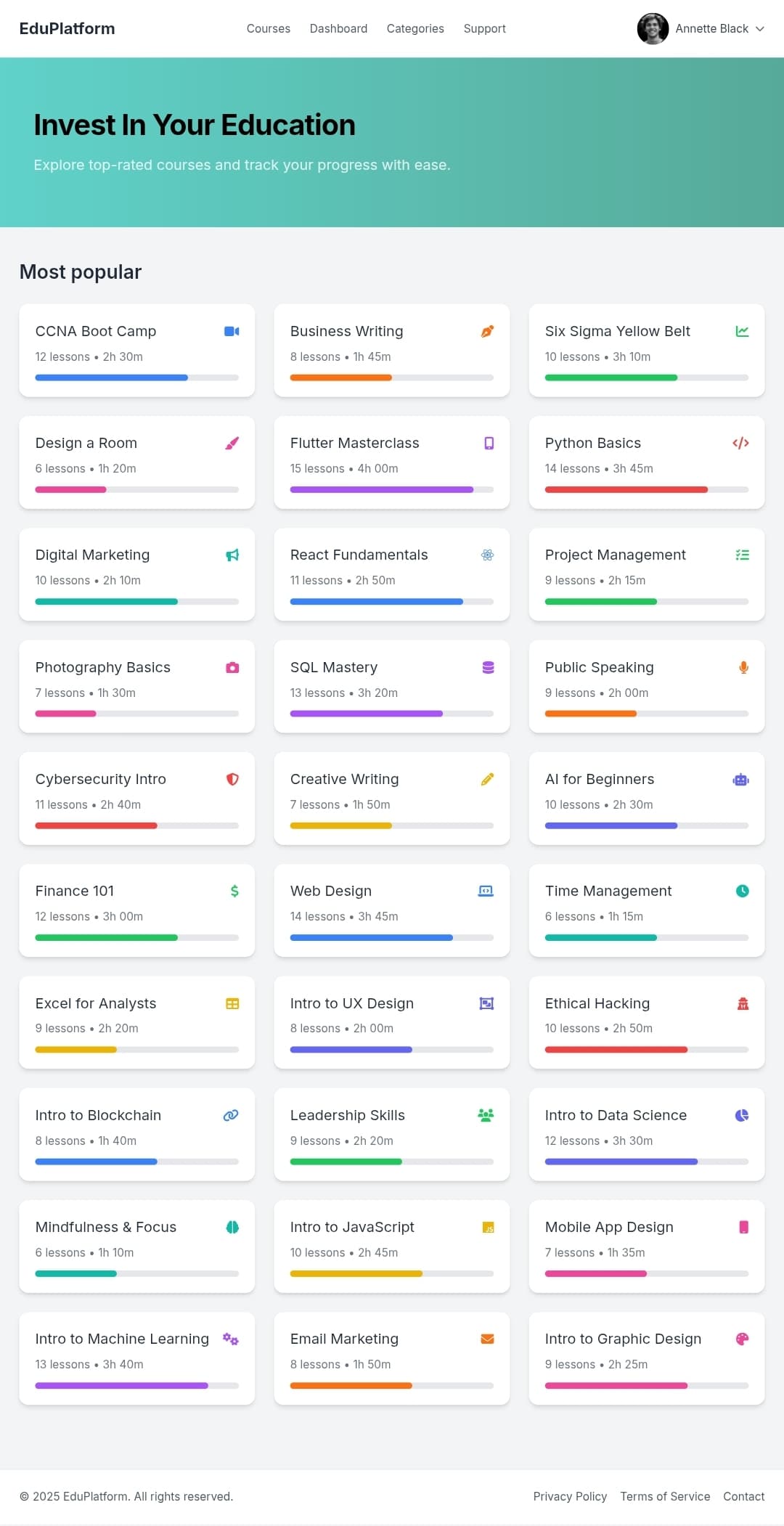Click the code brackets icon on Python Basics

(740, 443)
